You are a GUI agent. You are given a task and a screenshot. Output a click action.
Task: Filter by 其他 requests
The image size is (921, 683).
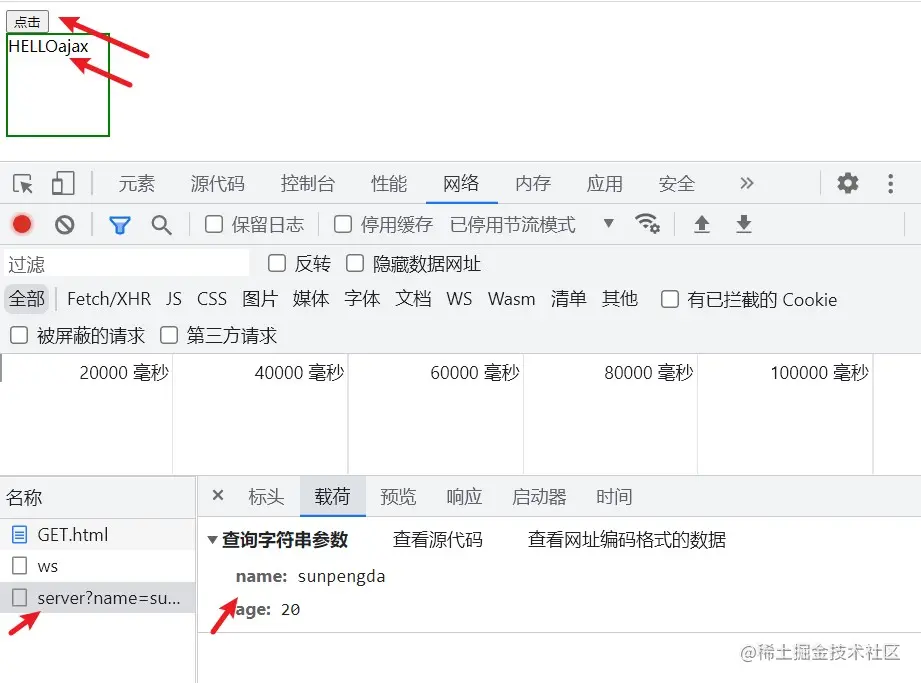point(619,299)
